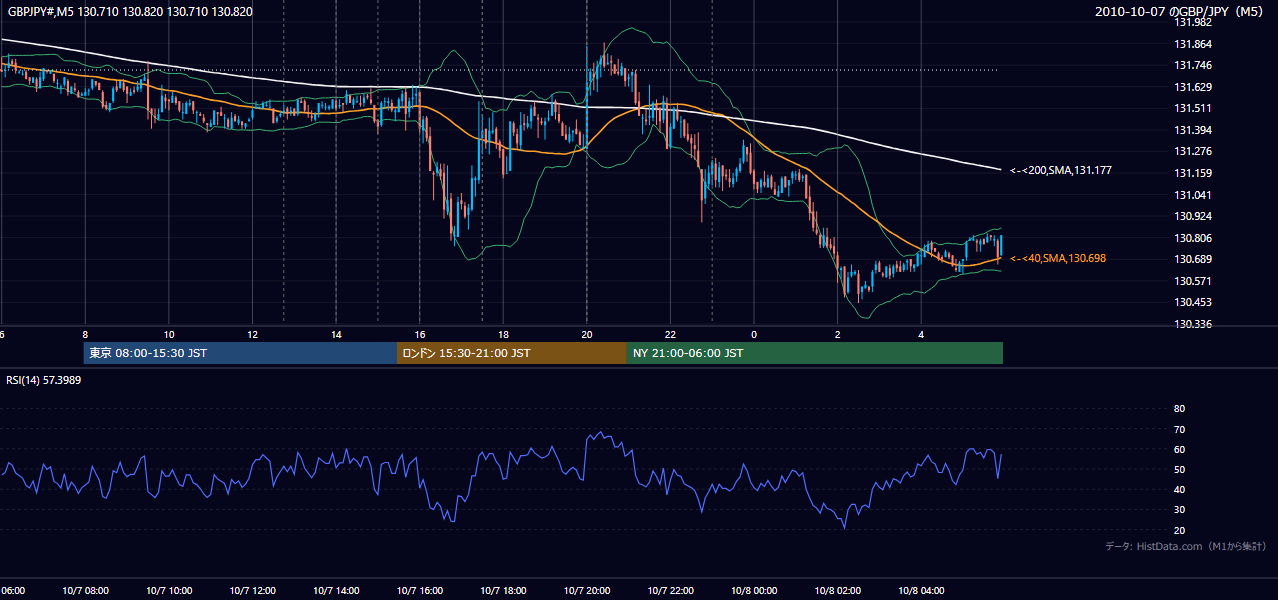Click hour label 22 on price chart axis
Image resolution: width=1278 pixels, height=600 pixels.
point(670,334)
